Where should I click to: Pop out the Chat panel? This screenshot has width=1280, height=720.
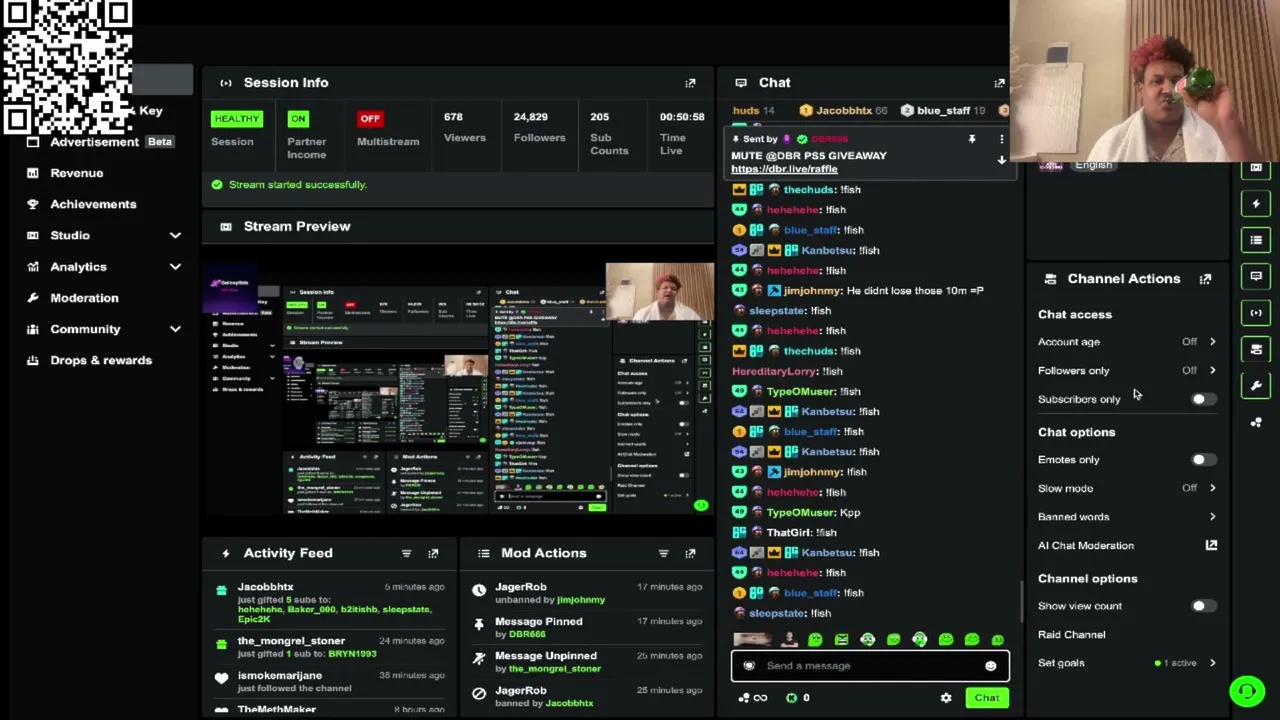click(x=999, y=83)
